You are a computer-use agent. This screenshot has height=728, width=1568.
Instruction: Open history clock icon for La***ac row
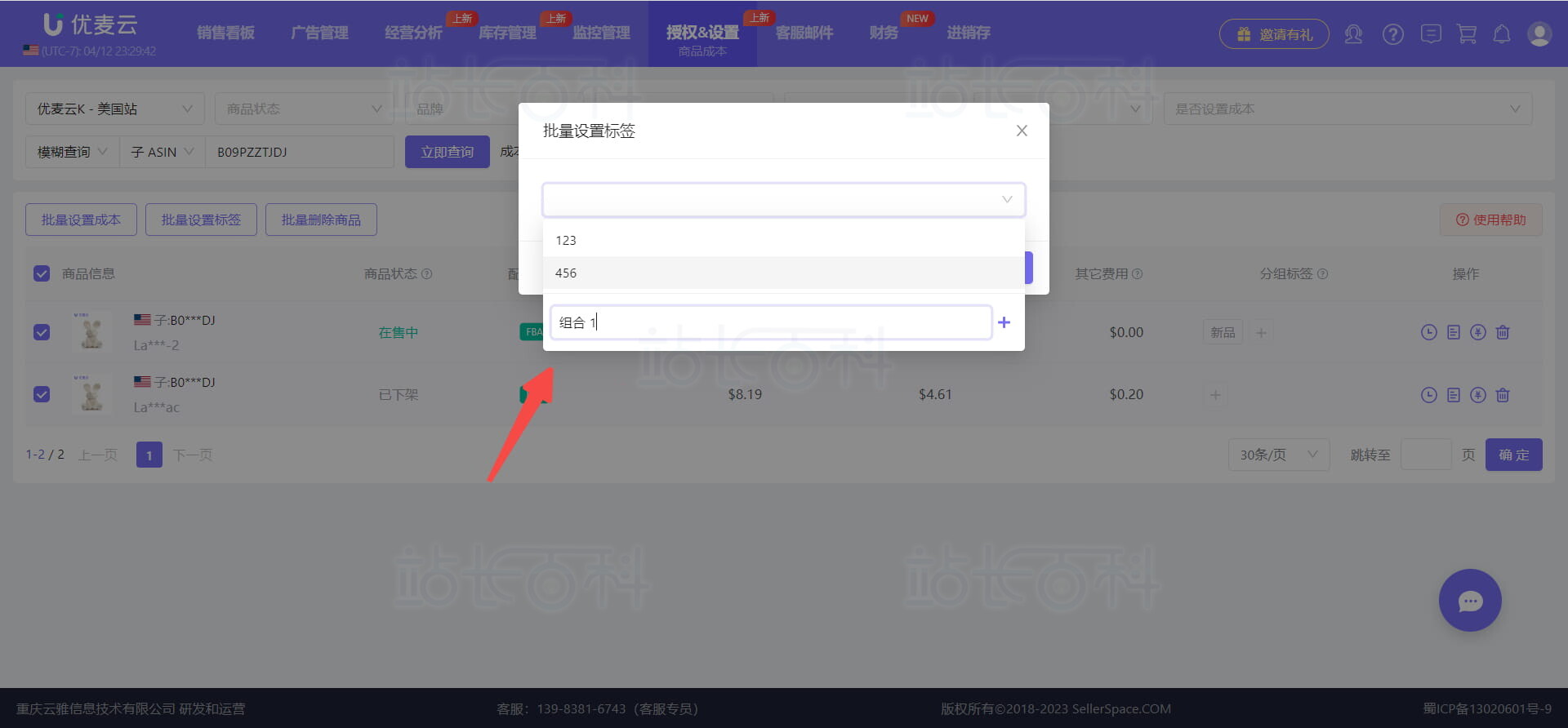pos(1428,395)
